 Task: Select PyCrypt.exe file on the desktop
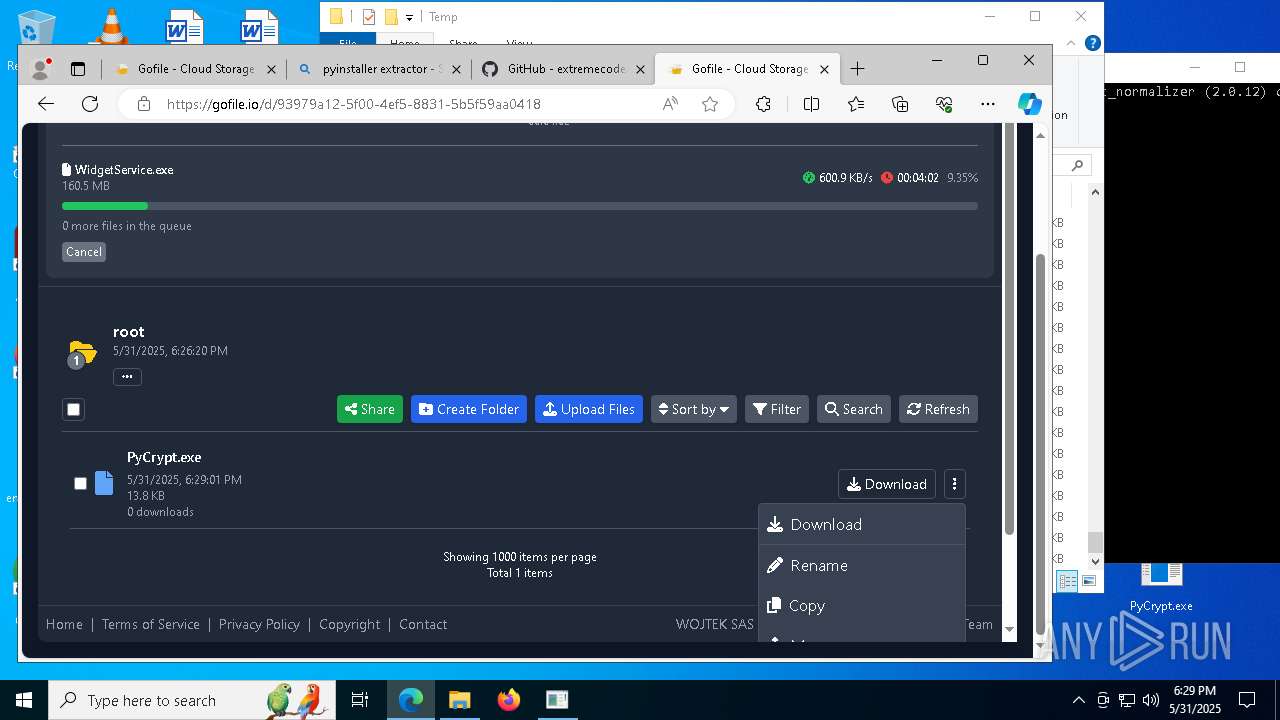coord(1161,588)
